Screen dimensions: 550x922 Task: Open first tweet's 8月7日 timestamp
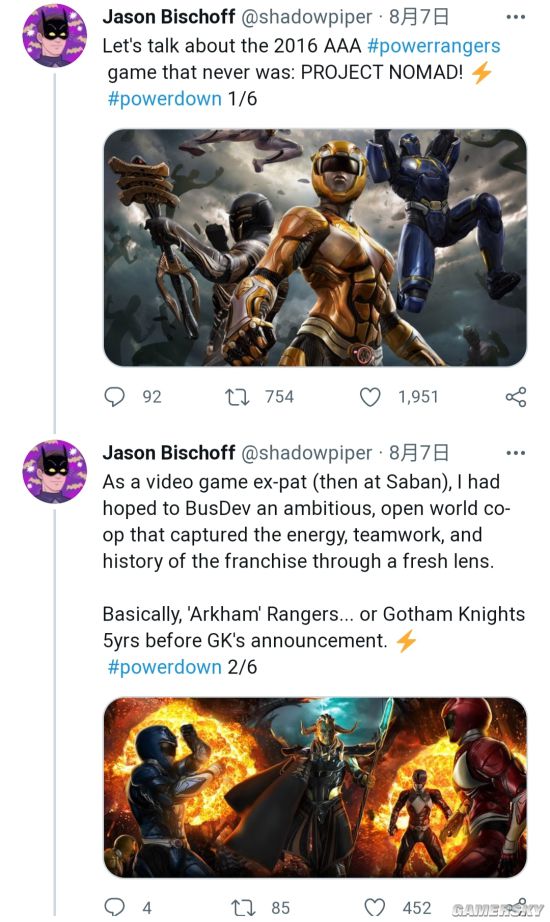pos(419,16)
